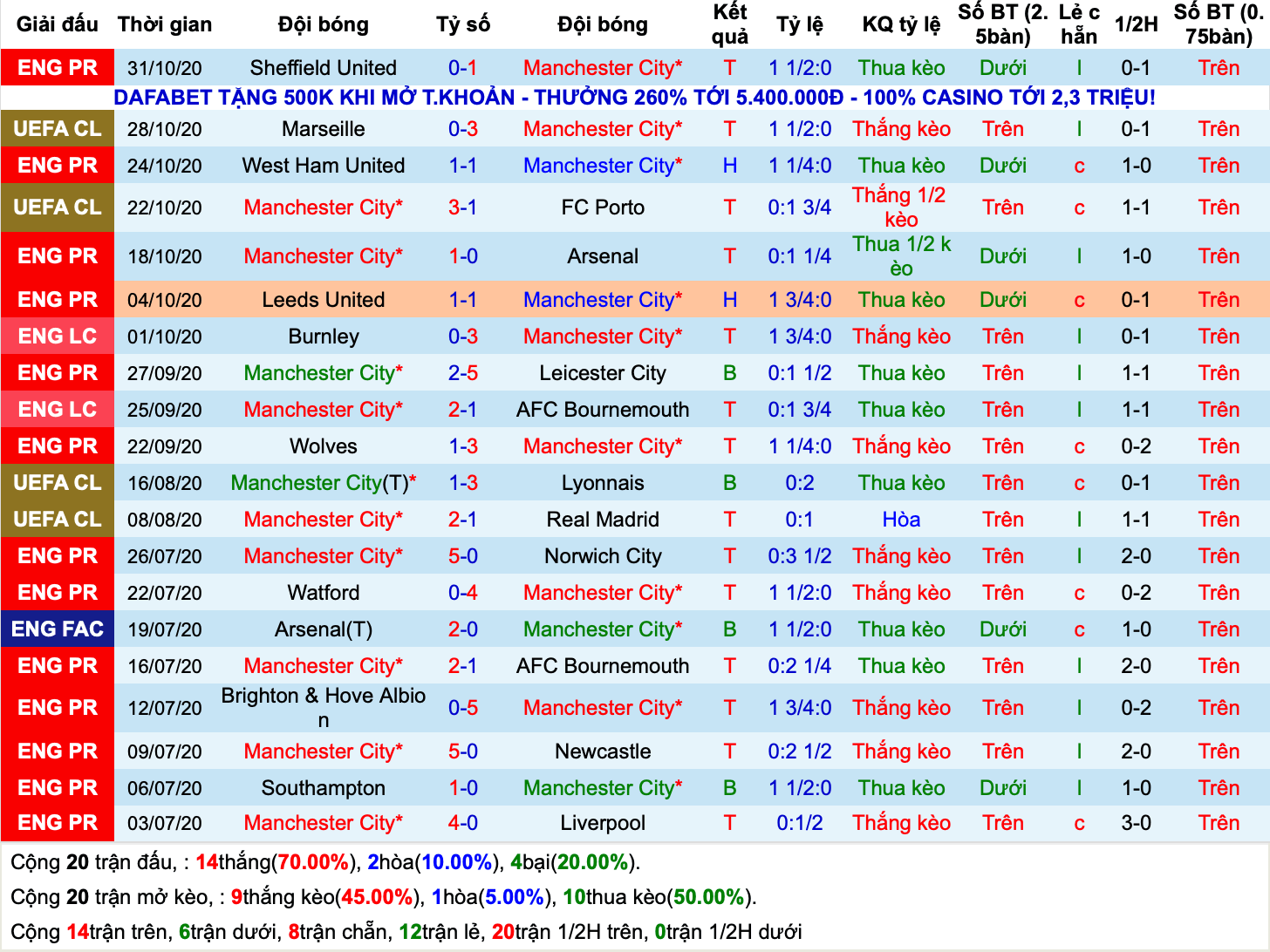The image size is (1270, 952).
Task: Open Marseille team name
Action: click(324, 129)
